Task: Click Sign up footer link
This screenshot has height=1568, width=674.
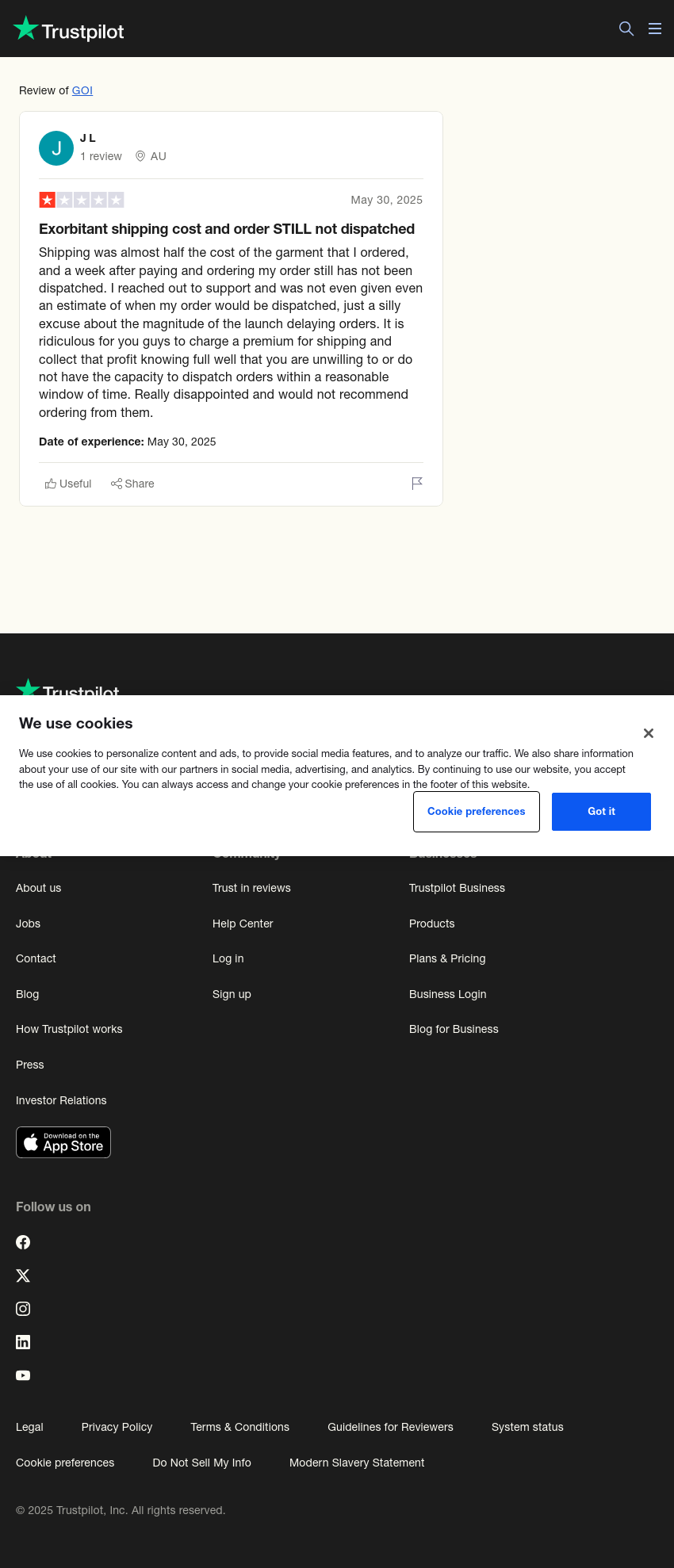Action: pos(232,994)
